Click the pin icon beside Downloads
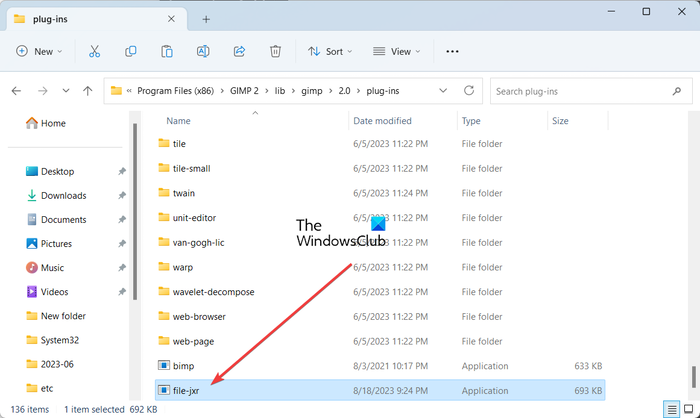This screenshot has width=700, height=418. pos(121,196)
